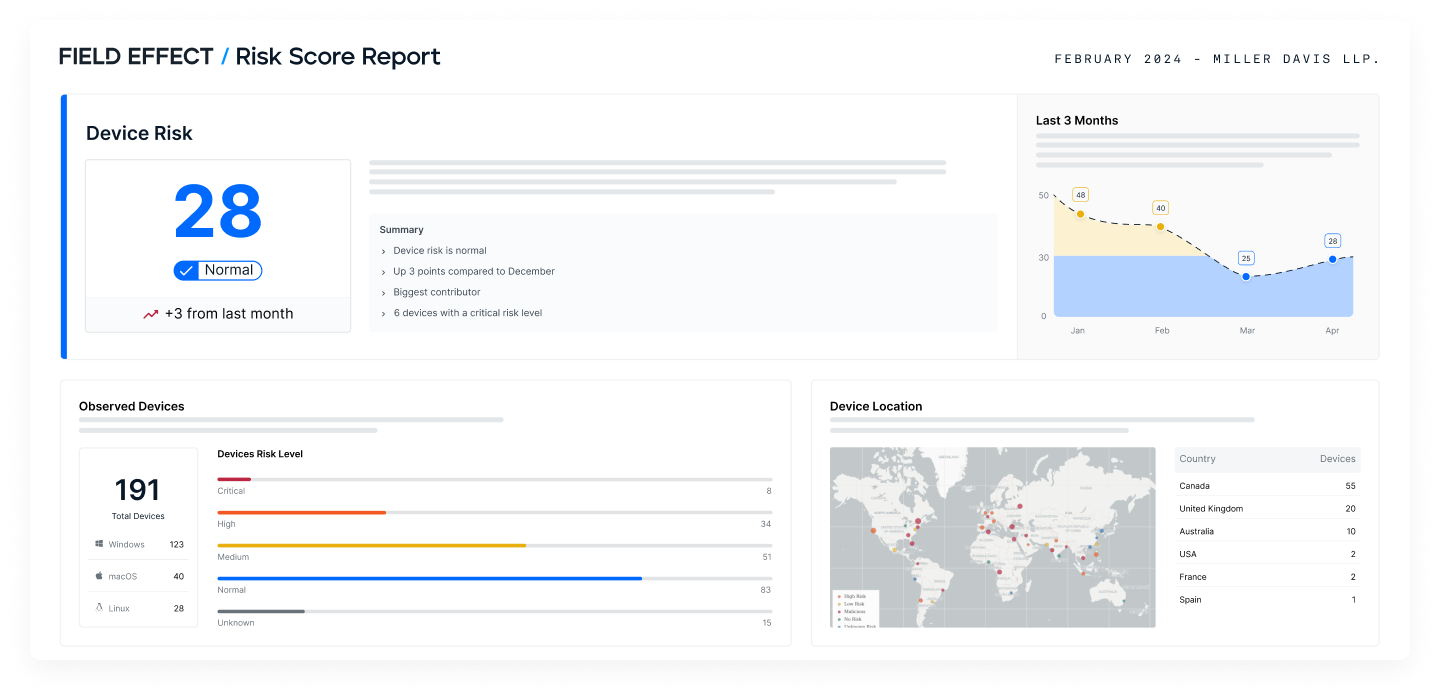Click the Critical risk level bar
This screenshot has width=1440, height=700.
234,480
